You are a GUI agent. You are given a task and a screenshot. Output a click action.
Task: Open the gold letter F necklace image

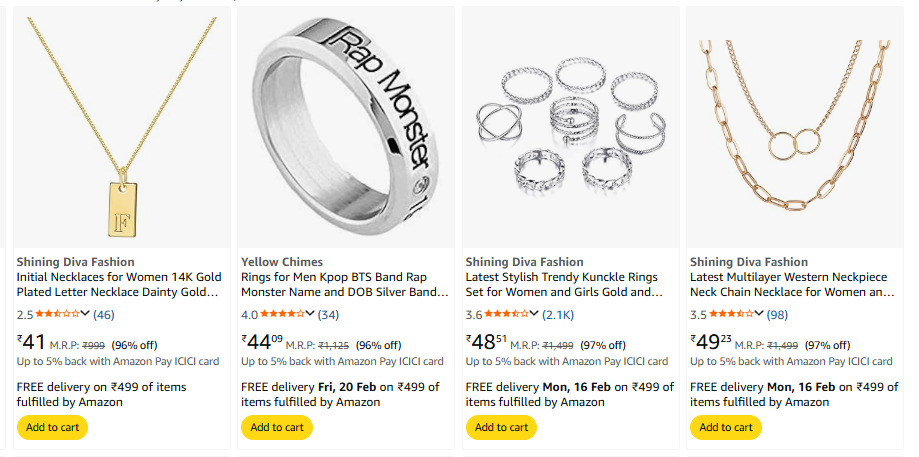(121, 128)
